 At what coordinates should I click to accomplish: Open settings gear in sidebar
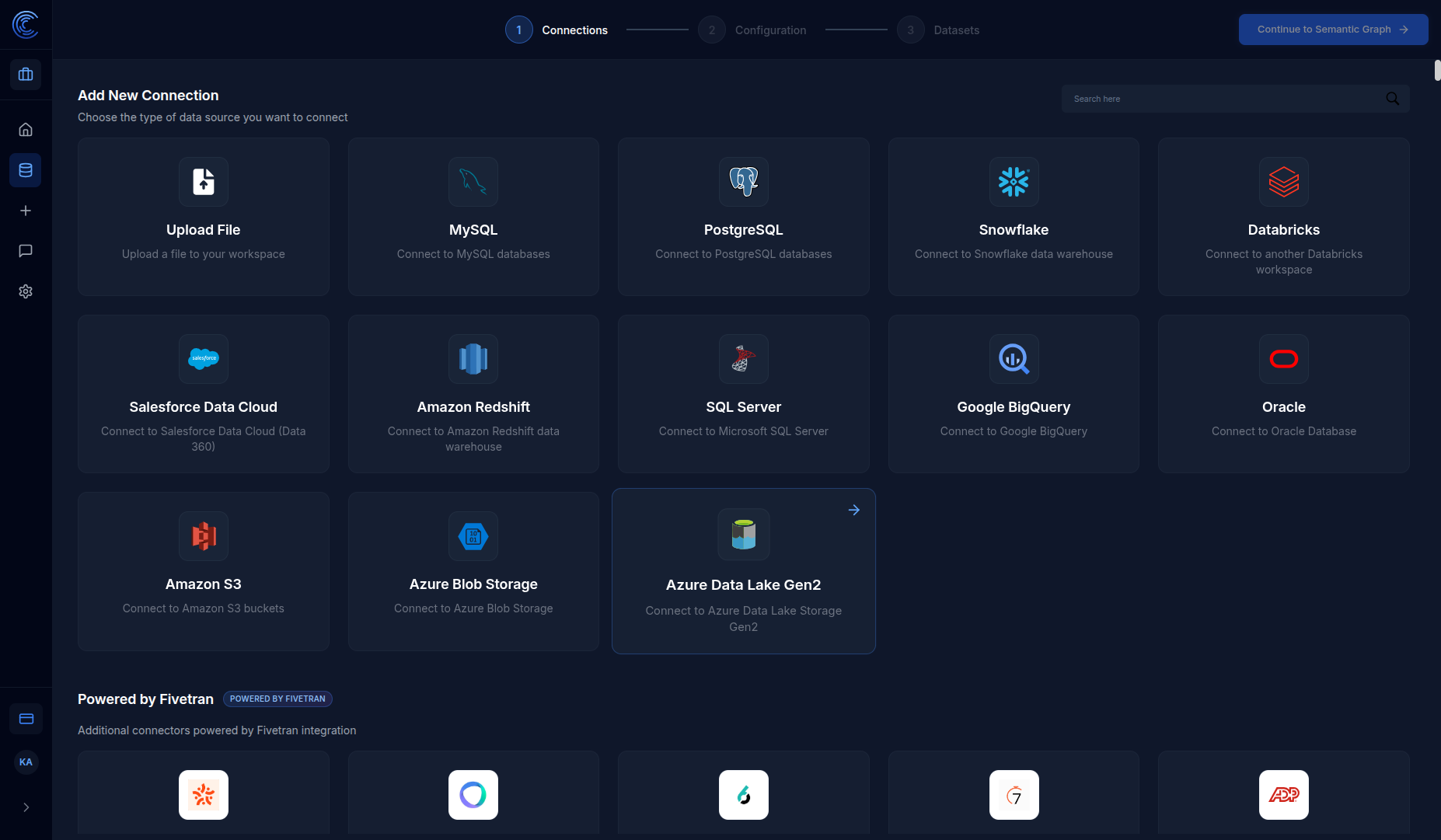click(26, 291)
